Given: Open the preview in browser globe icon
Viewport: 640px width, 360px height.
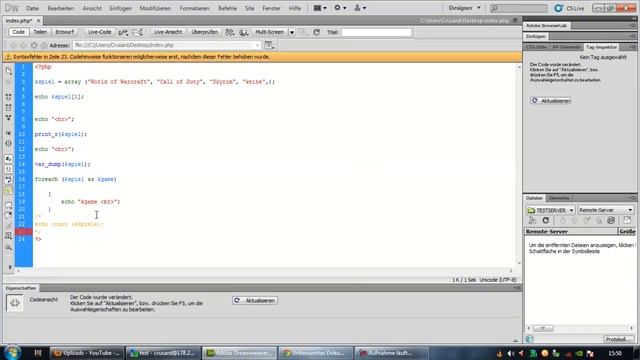Looking at the screenshot, I should tap(244, 32).
